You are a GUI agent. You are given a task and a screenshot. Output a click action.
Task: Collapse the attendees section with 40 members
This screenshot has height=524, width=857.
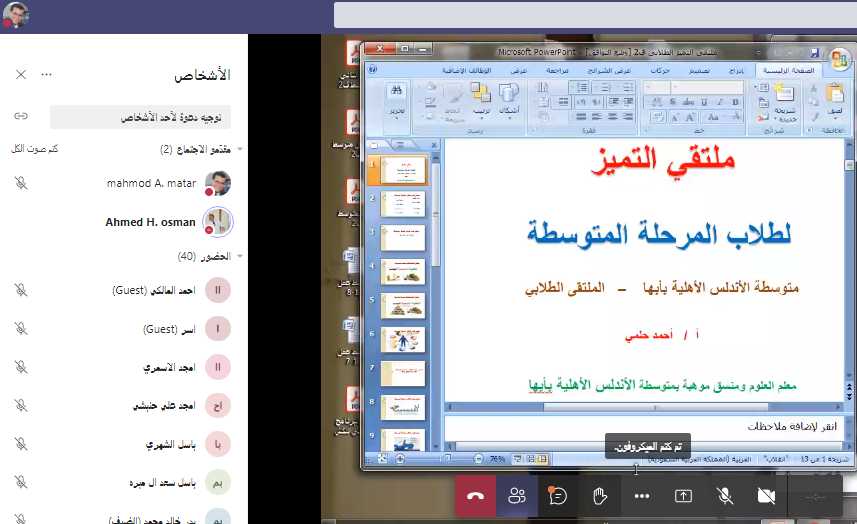(239, 257)
